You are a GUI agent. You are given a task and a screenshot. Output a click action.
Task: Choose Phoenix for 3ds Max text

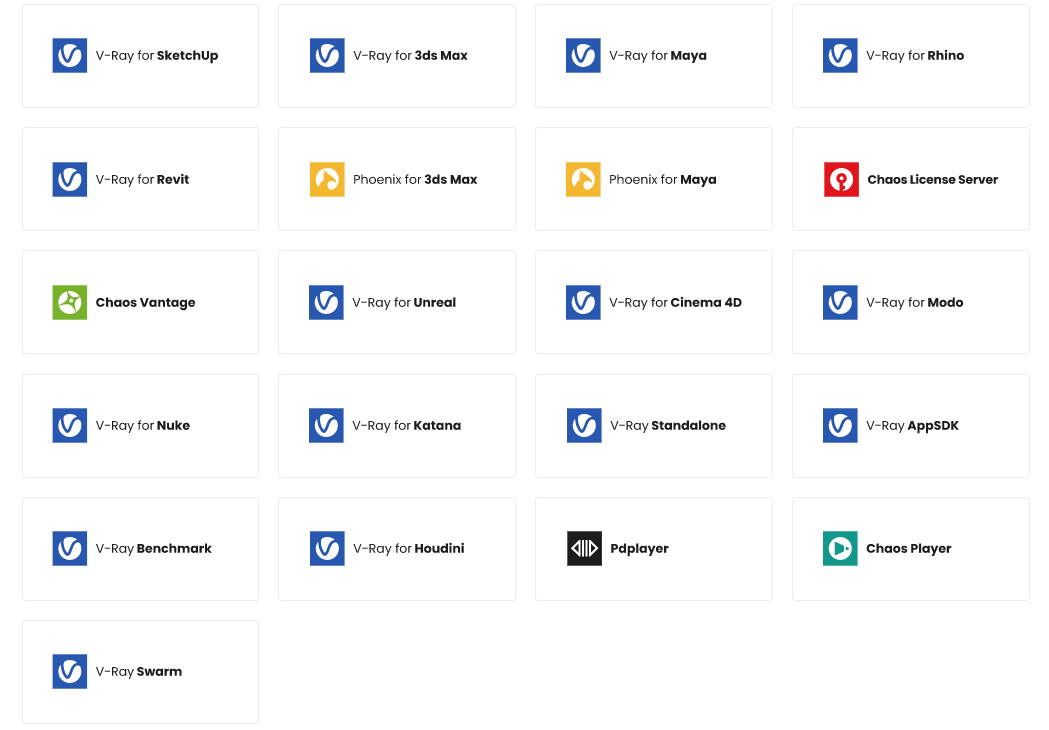(x=415, y=179)
